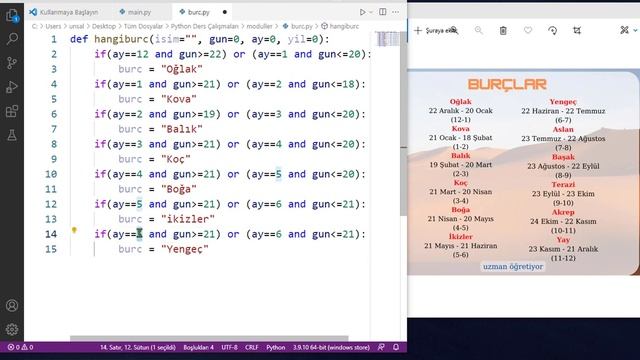Open the errors and warnings status item
The height and width of the screenshot is (360, 640).
(x=20, y=347)
